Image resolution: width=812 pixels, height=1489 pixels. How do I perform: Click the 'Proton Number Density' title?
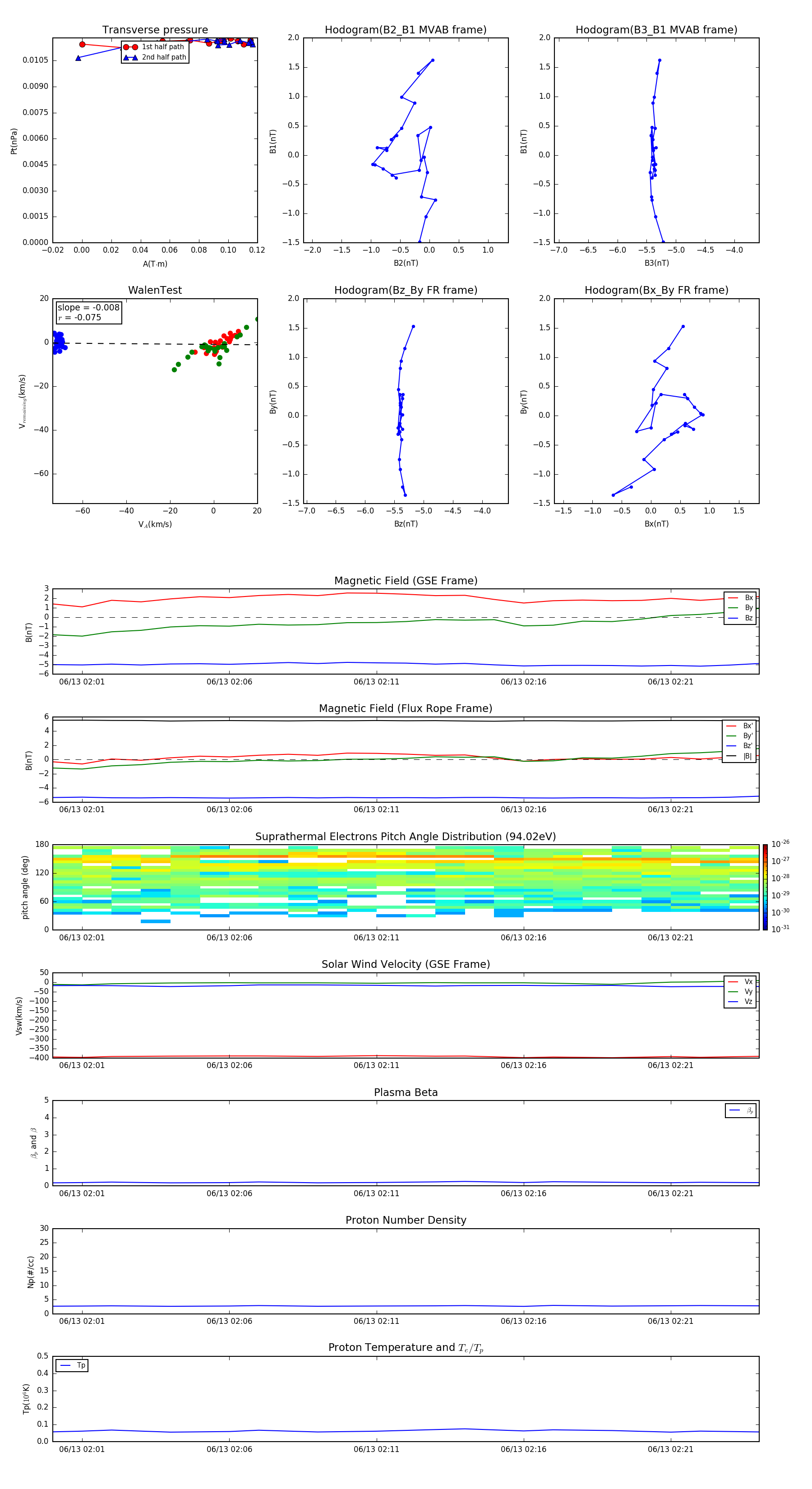406,1220
